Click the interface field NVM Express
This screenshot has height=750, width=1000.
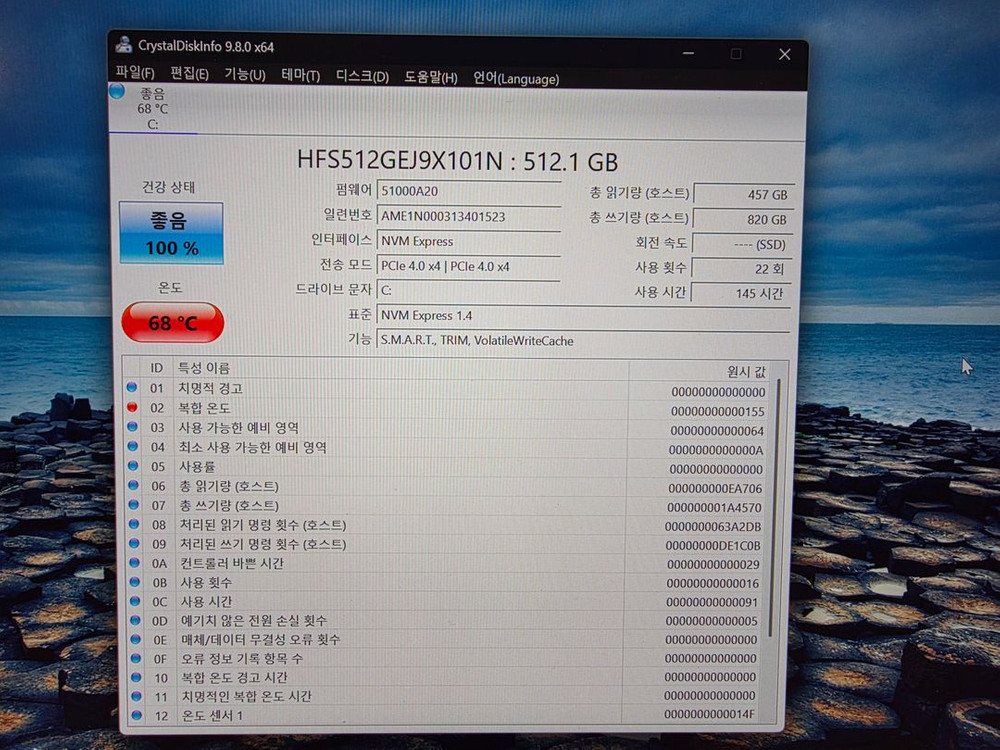[469, 241]
